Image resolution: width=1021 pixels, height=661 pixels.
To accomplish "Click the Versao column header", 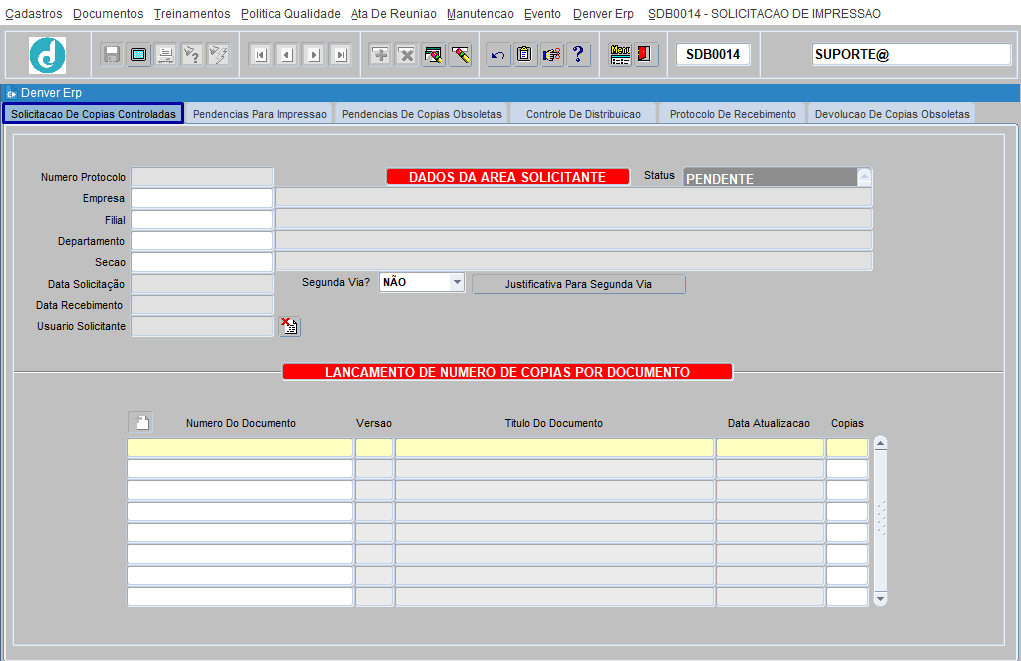I will (374, 423).
